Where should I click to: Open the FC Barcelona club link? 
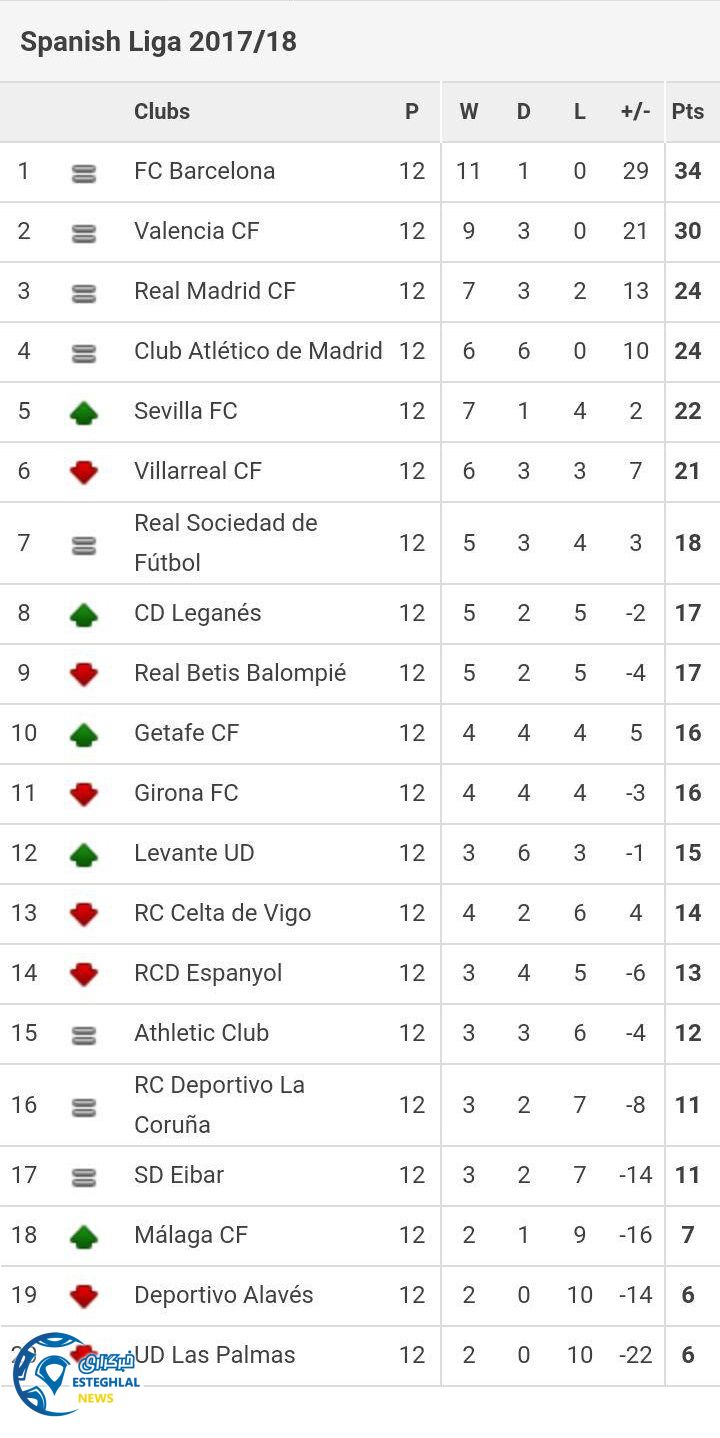[x=204, y=171]
